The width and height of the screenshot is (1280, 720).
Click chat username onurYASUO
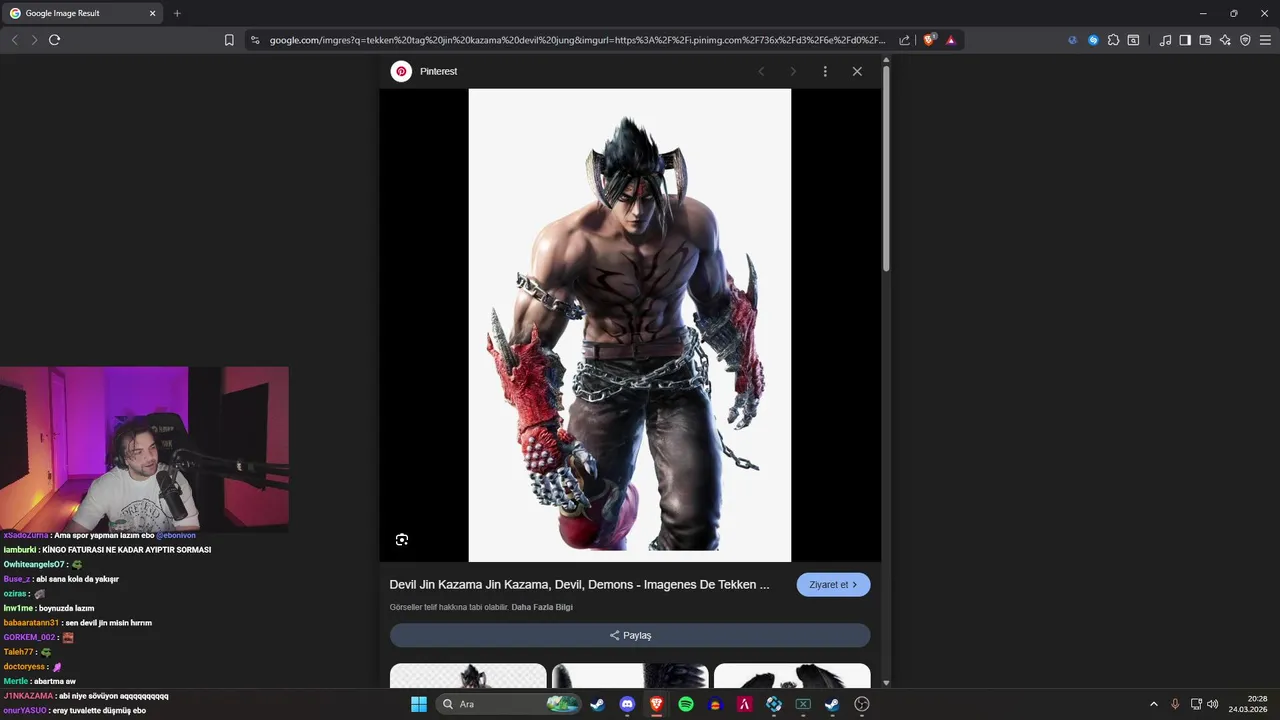[x=24, y=710]
